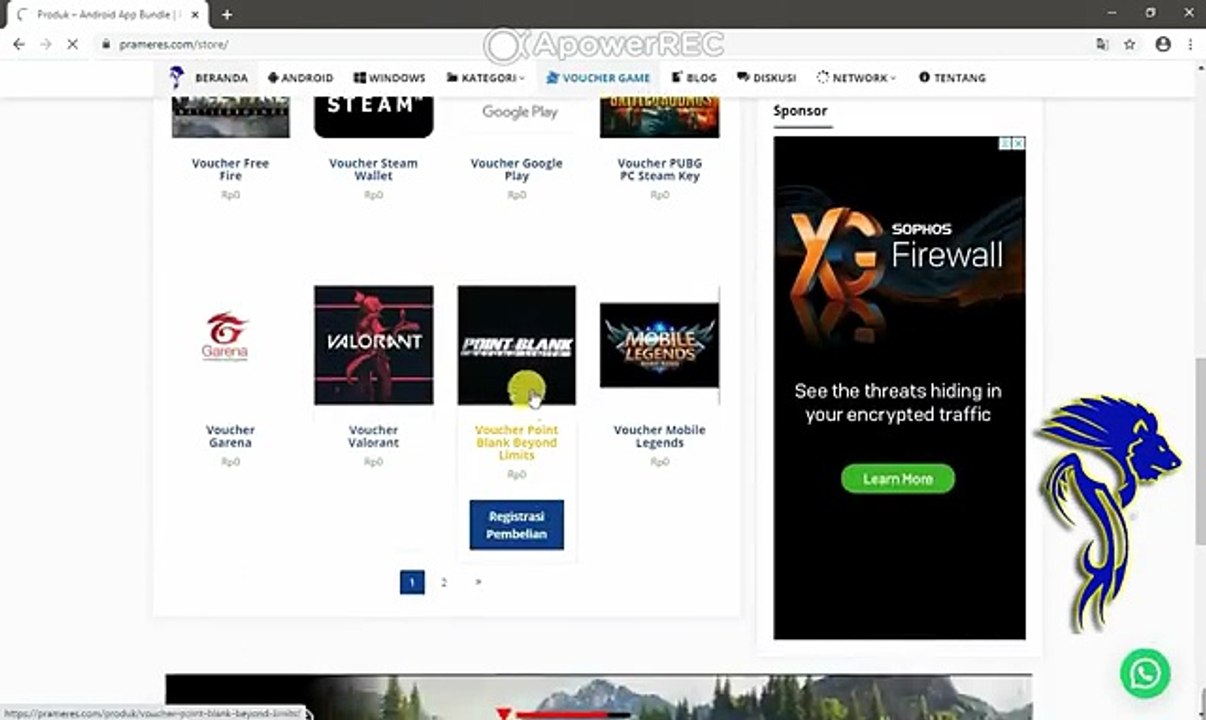Click the AdChoices info icon
Image resolution: width=1206 pixels, height=720 pixels.
click(x=1007, y=143)
